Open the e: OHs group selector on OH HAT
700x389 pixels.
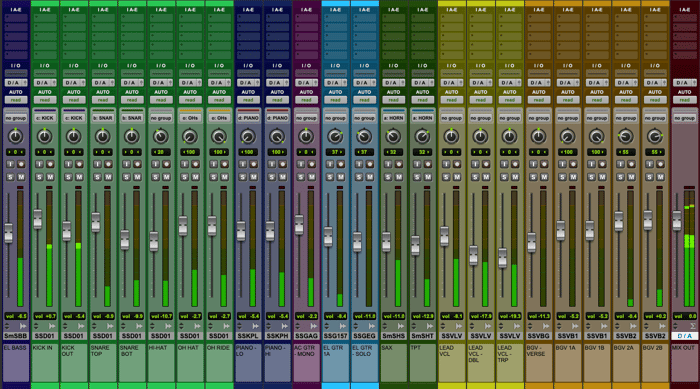(190, 118)
